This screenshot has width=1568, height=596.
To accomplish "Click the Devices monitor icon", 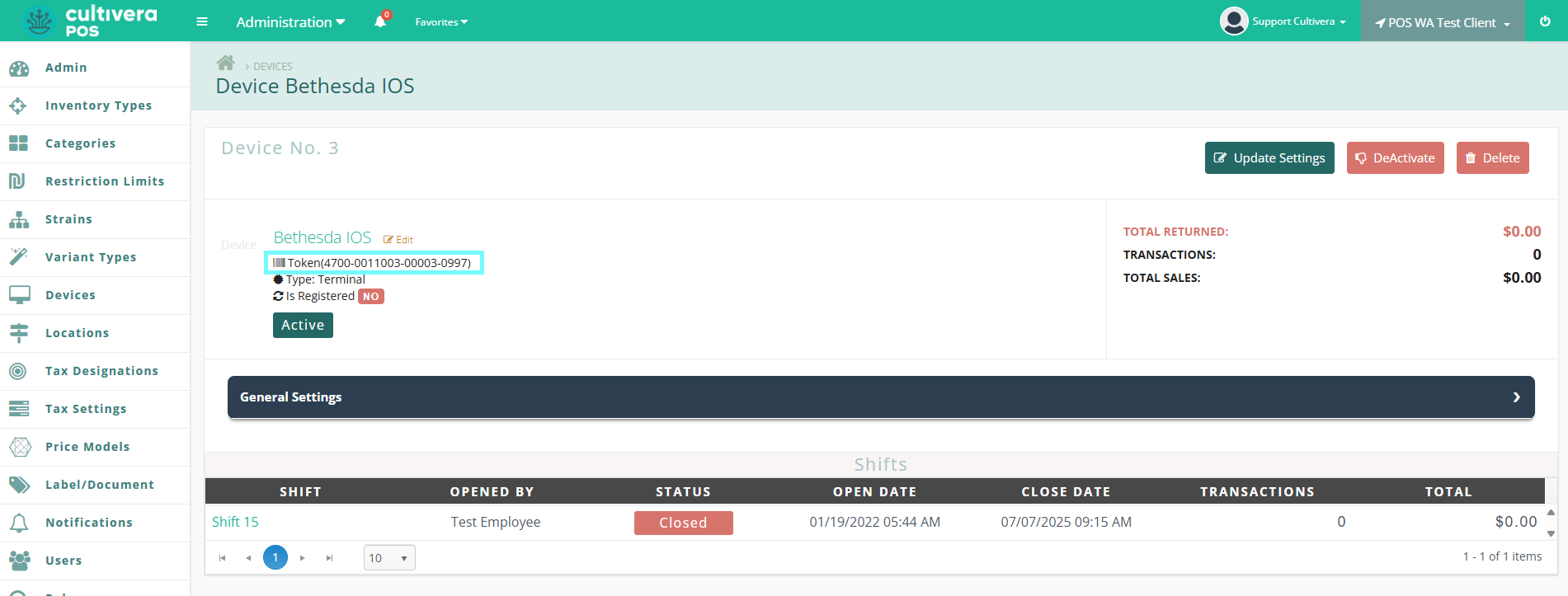I will [x=20, y=295].
